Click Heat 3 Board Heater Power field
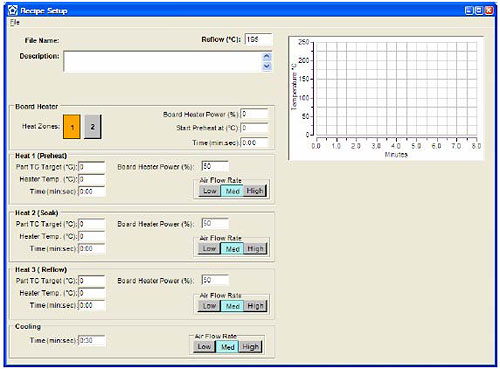 click(x=215, y=280)
